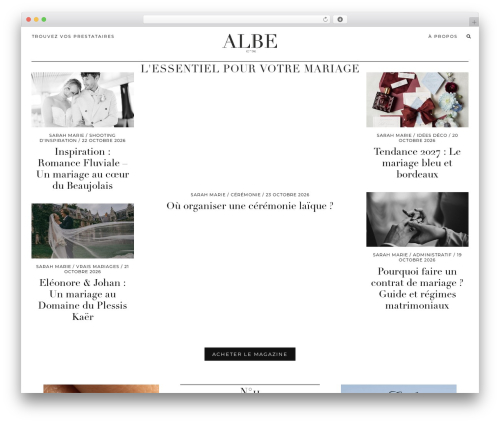
Task: Open Eléonore & Johan veil photo thumbnail
Action: click(83, 231)
